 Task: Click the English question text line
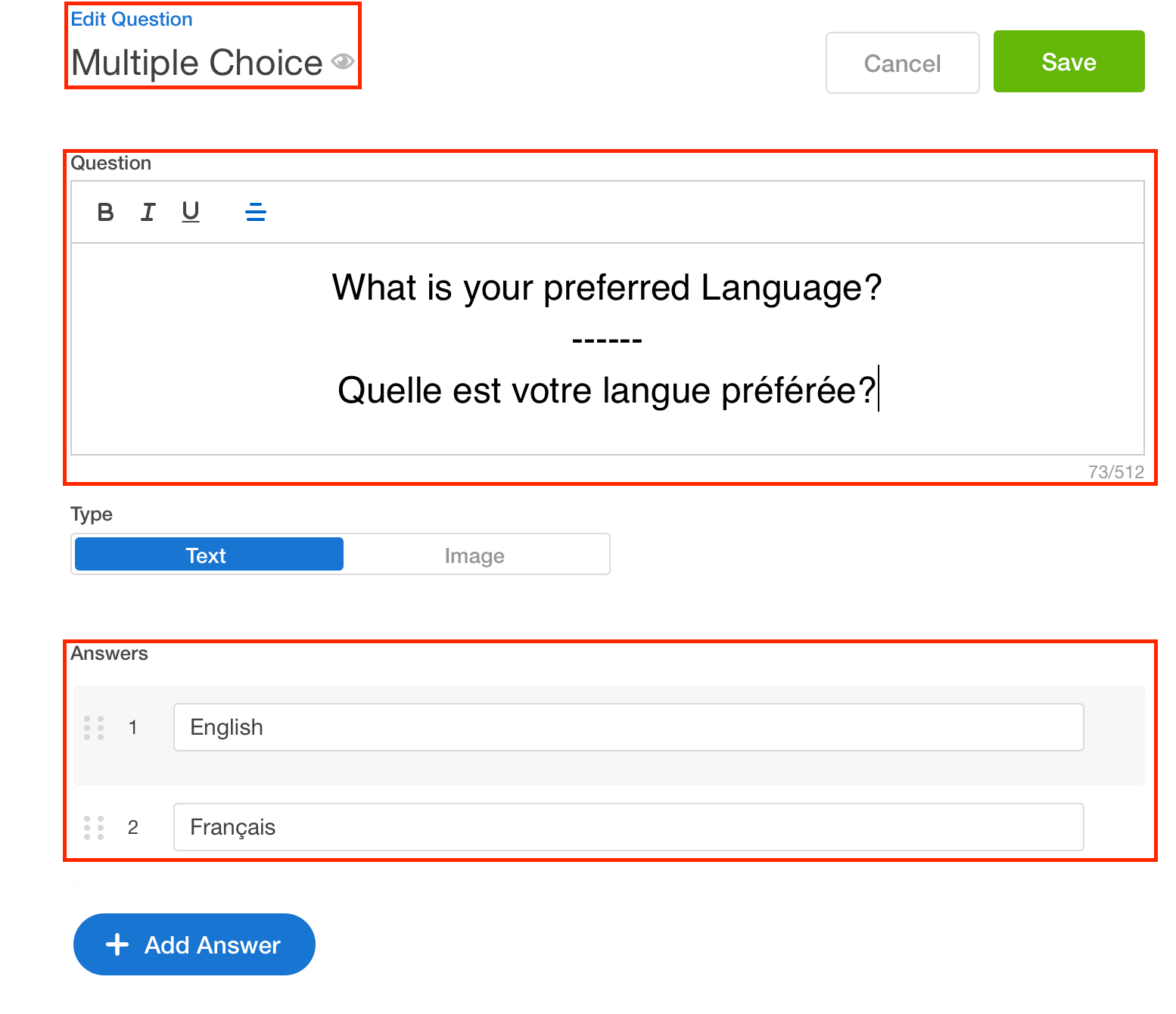pyautogui.click(x=607, y=288)
